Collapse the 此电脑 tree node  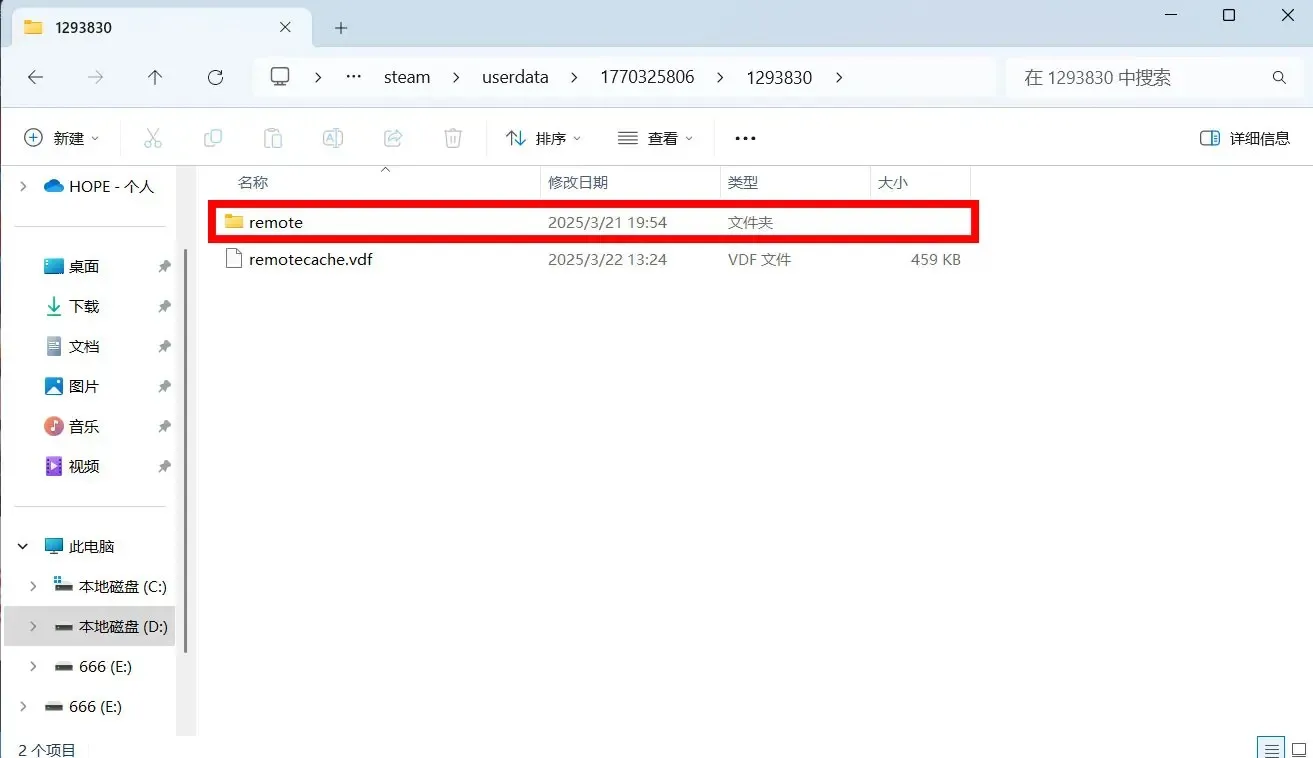pyautogui.click(x=23, y=546)
